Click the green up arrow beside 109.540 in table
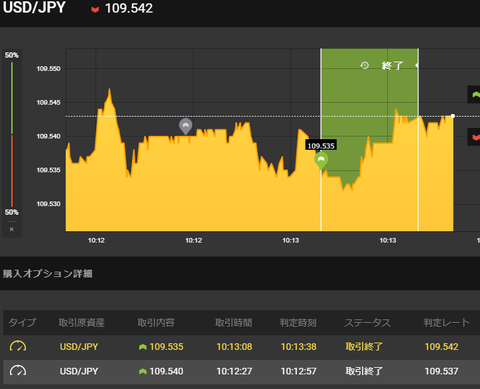 coord(143,371)
